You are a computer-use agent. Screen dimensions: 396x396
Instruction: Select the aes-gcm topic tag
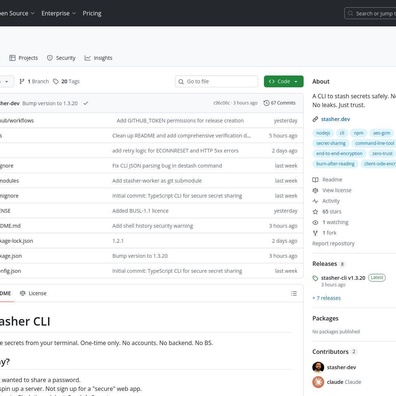pos(381,133)
